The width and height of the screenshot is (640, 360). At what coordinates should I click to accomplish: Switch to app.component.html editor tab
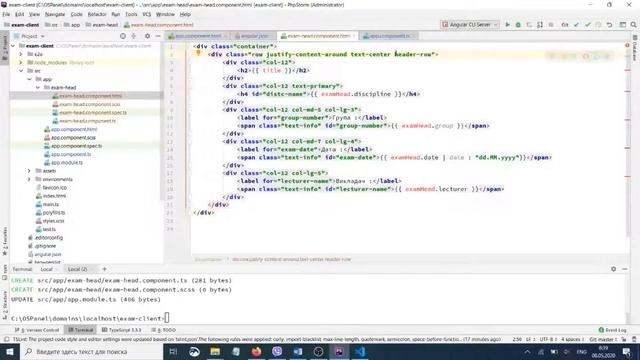click(x=198, y=36)
